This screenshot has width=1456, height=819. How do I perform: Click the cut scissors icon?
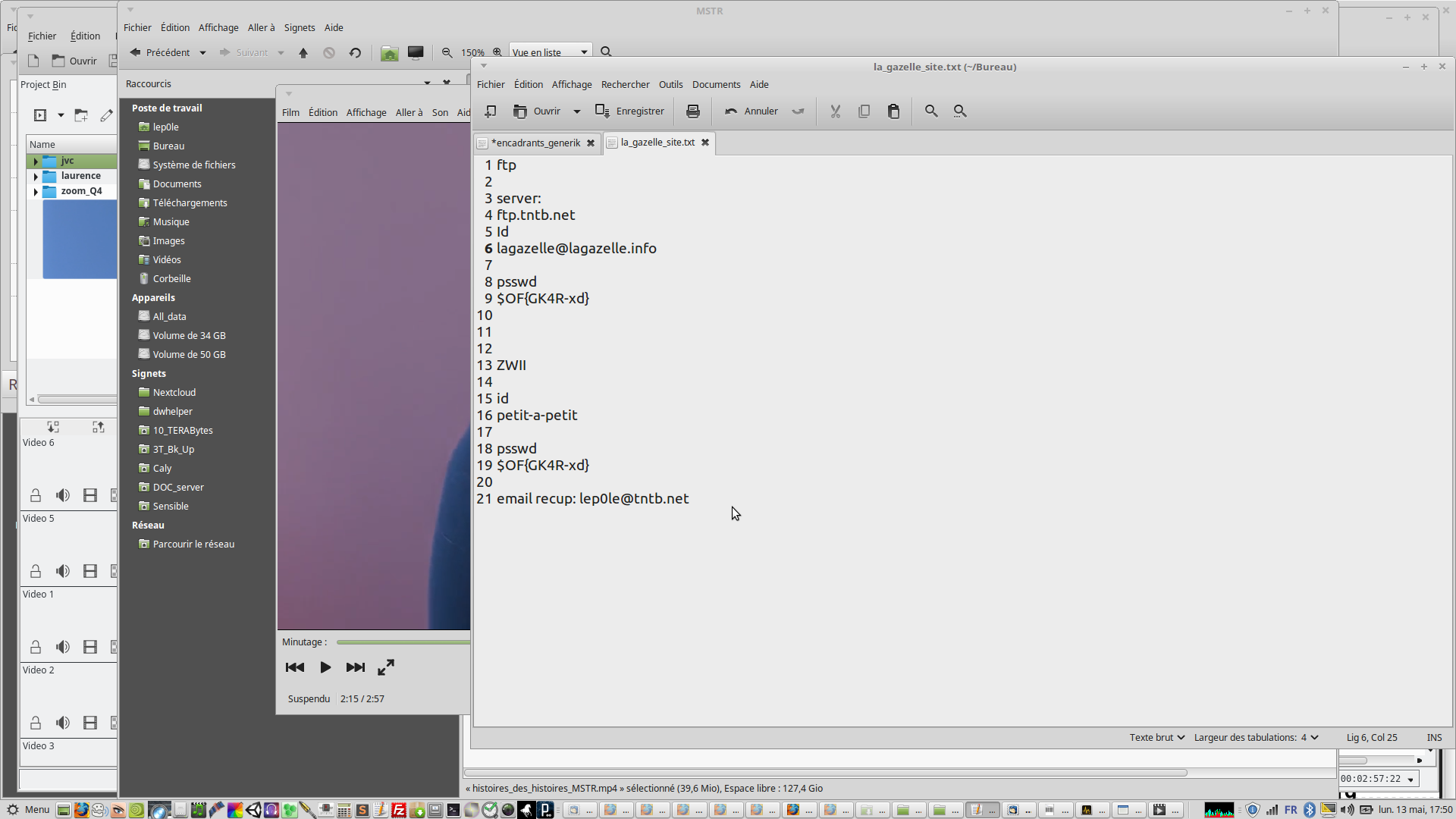(x=835, y=111)
